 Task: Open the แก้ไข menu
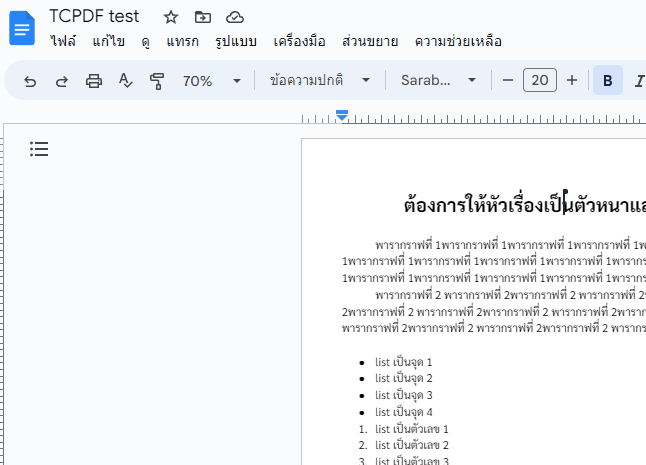108,41
